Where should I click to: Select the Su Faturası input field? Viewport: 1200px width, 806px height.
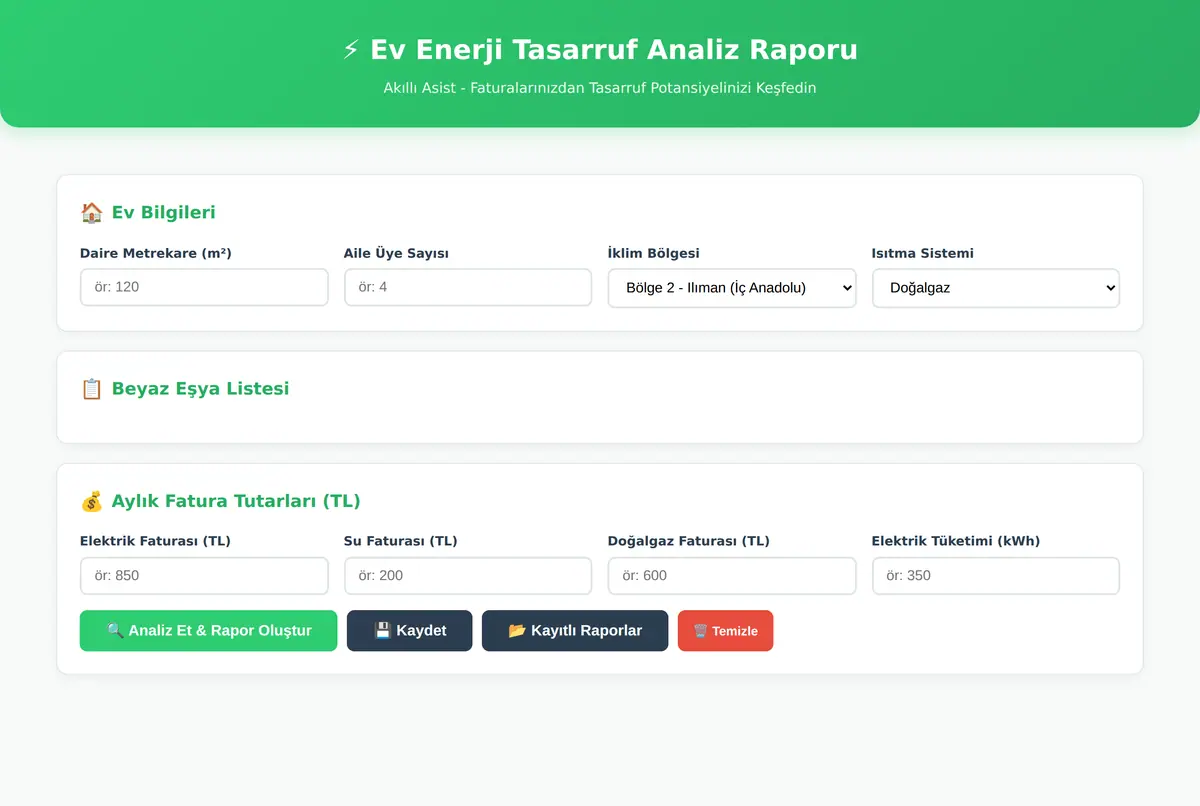pos(468,576)
